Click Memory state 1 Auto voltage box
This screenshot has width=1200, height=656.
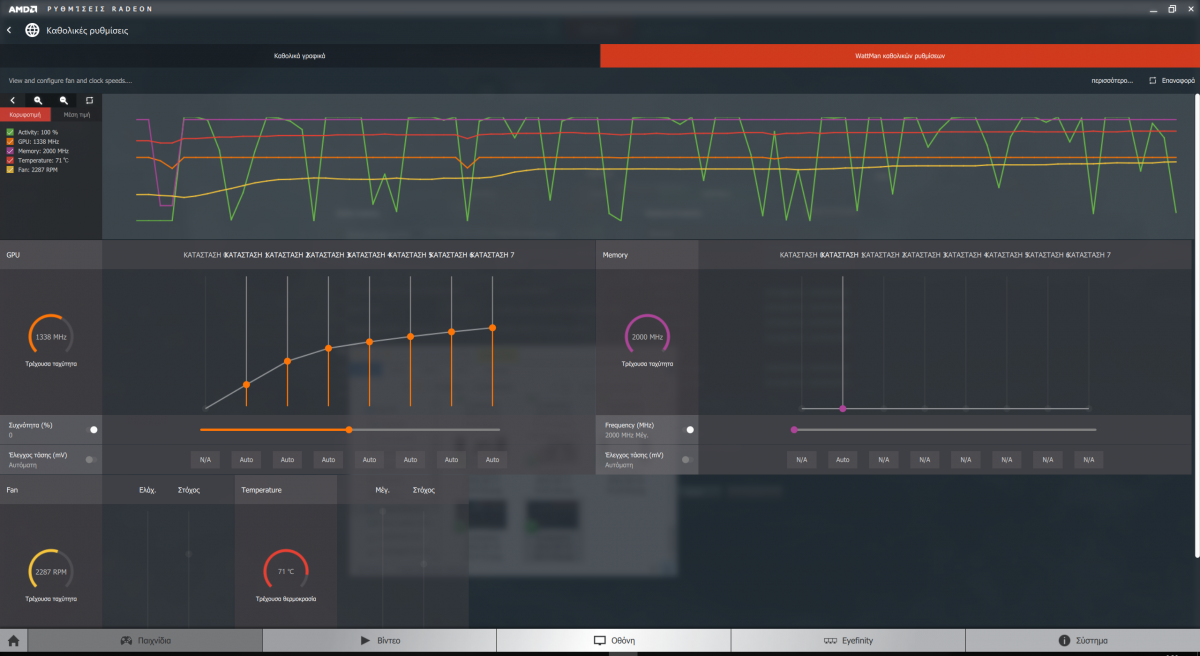click(x=843, y=460)
